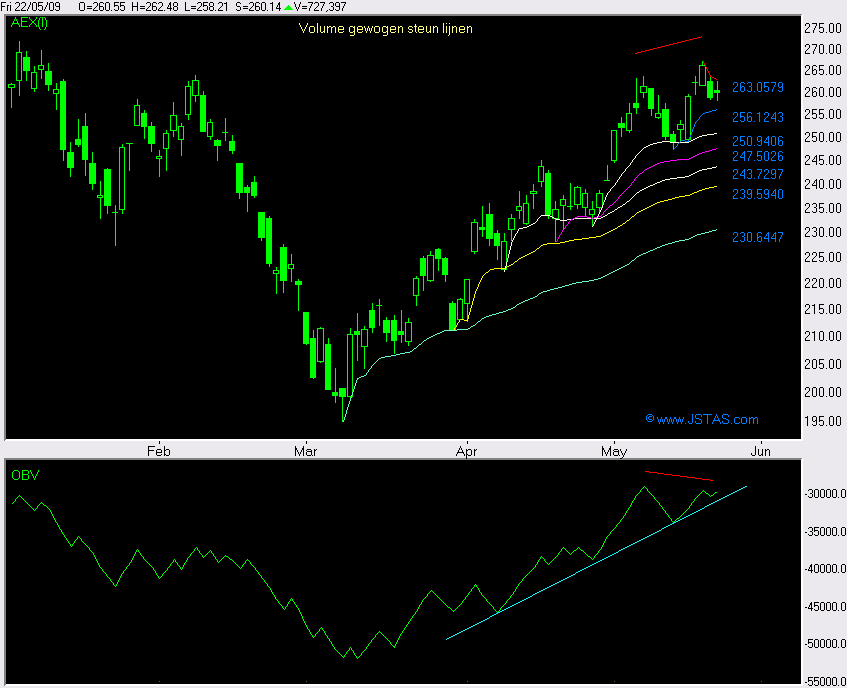
Task: Select the chart title 'Volume gewogen steun lijnen'
Action: click(386, 28)
